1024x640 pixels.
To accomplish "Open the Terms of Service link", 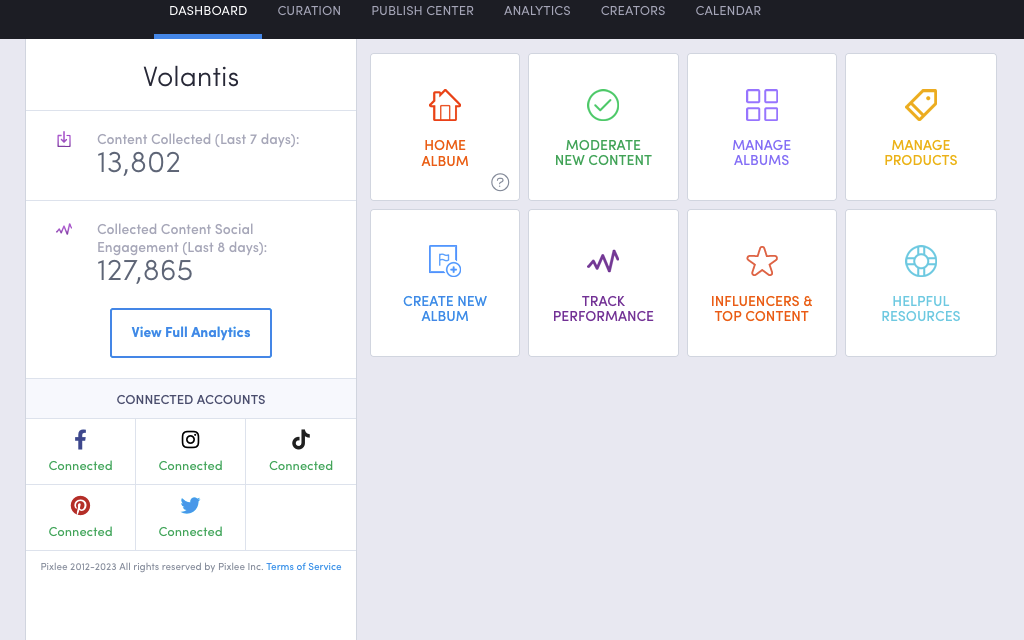I will (303, 566).
